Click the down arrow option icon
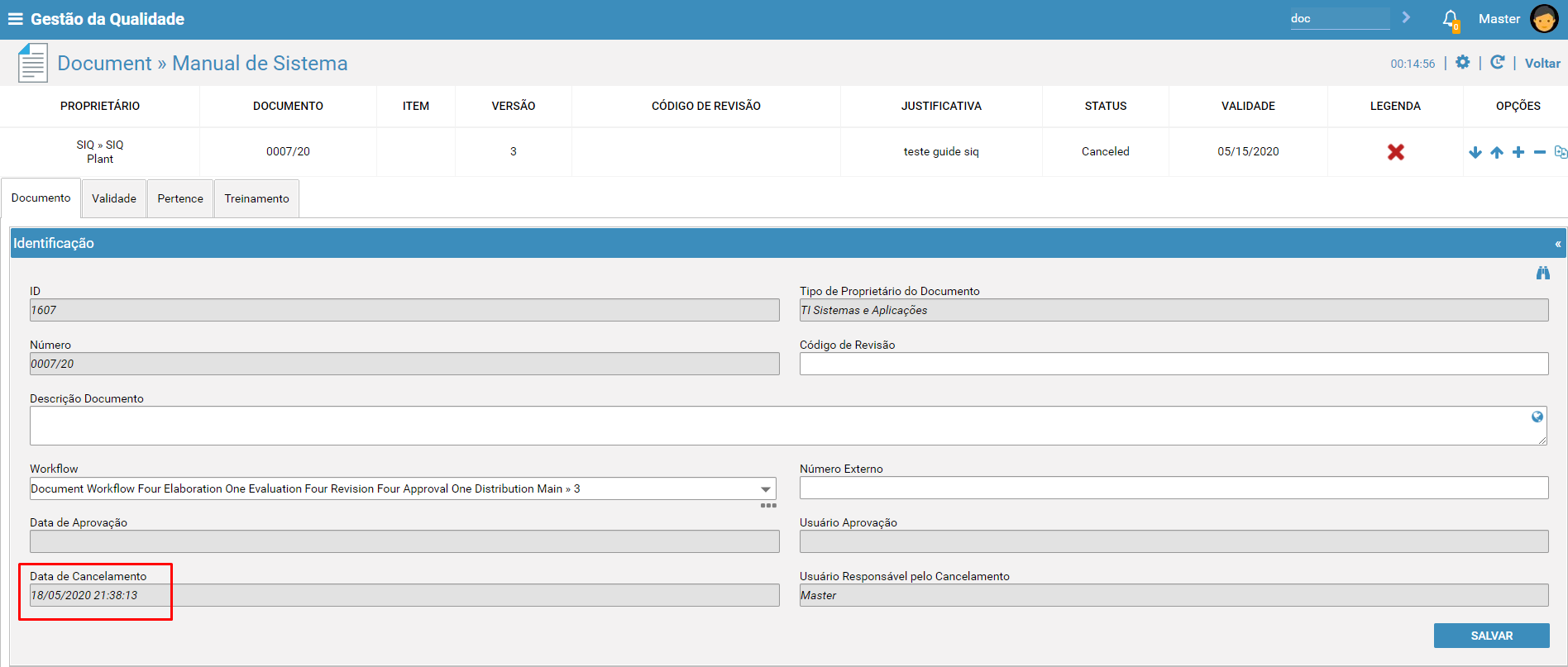The width and height of the screenshot is (1568, 667). pos(1475,152)
